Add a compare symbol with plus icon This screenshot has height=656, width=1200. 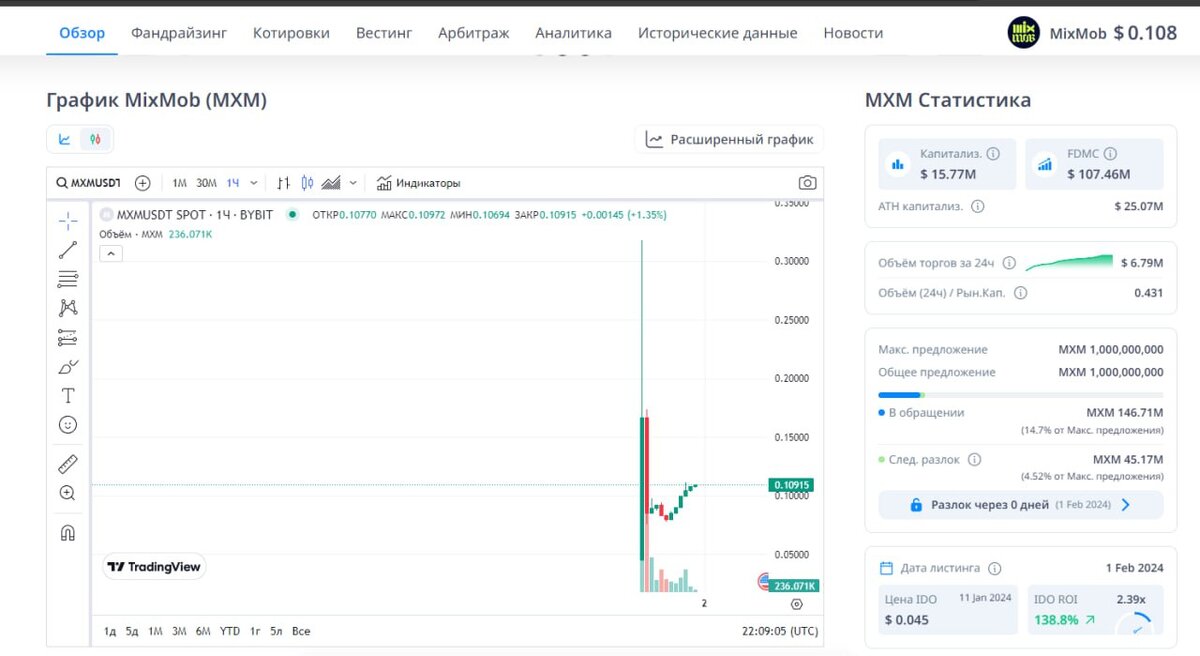tap(143, 183)
